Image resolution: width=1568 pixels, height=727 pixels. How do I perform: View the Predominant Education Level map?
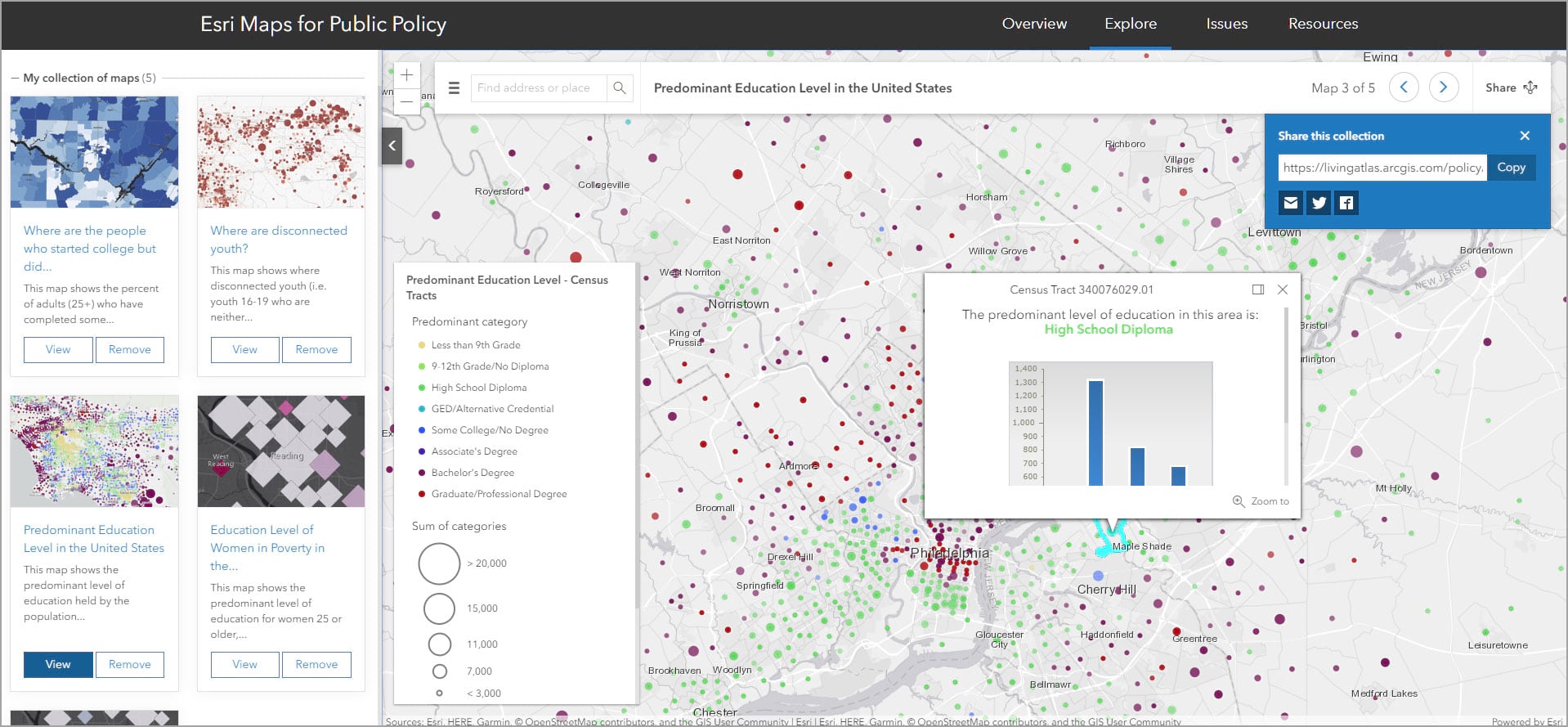coord(58,664)
